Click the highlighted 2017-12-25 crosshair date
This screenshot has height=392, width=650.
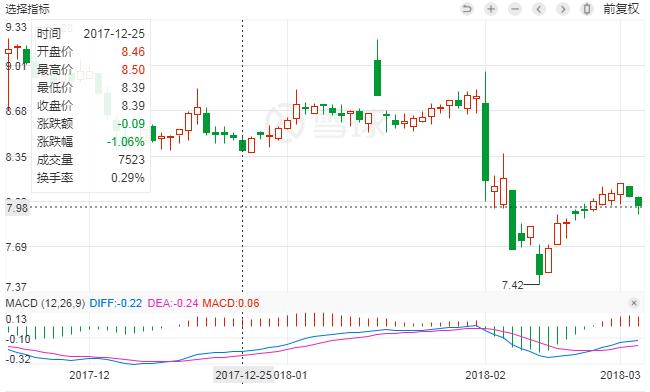coord(243,375)
